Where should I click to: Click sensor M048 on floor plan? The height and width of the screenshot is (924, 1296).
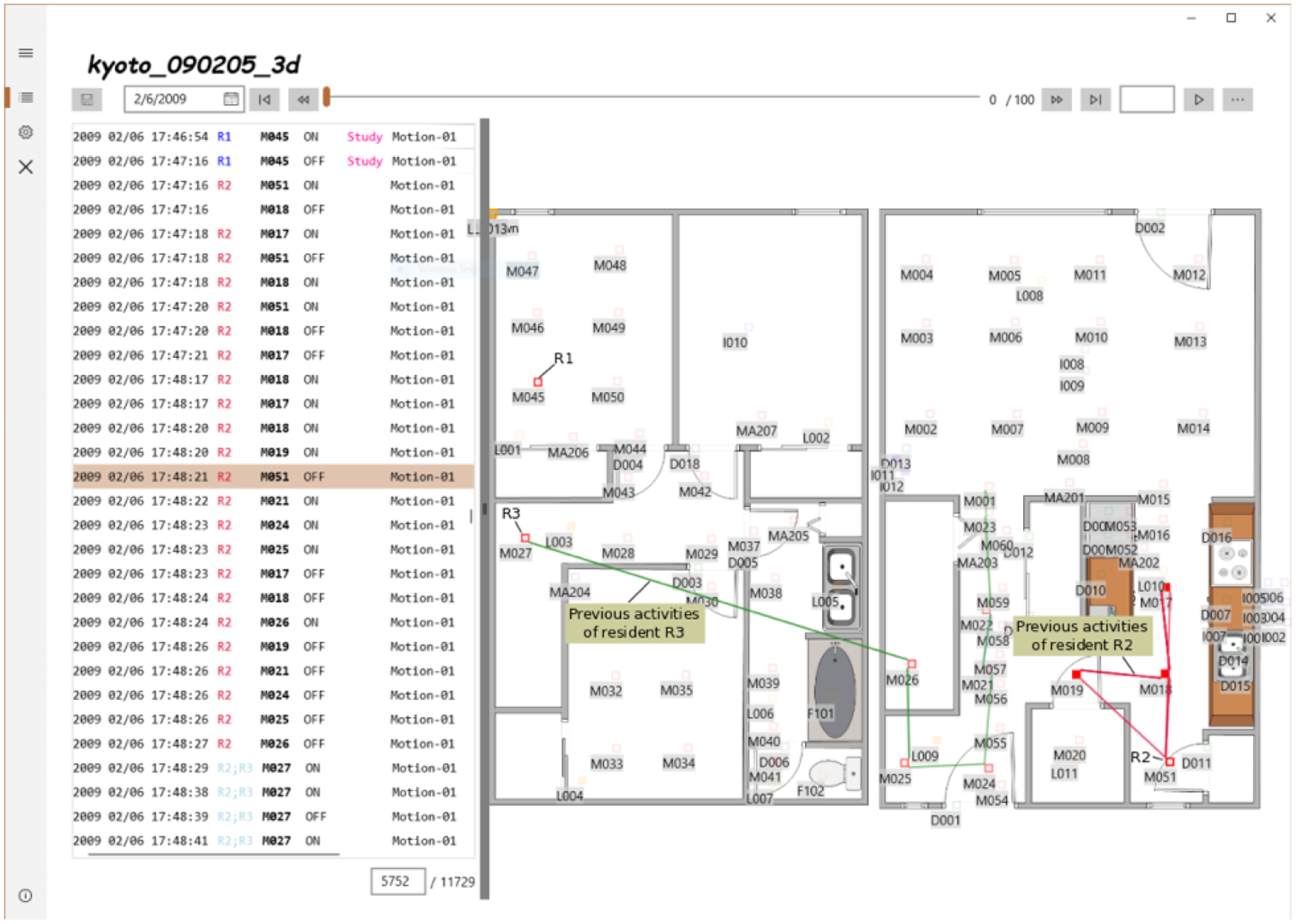[610, 265]
